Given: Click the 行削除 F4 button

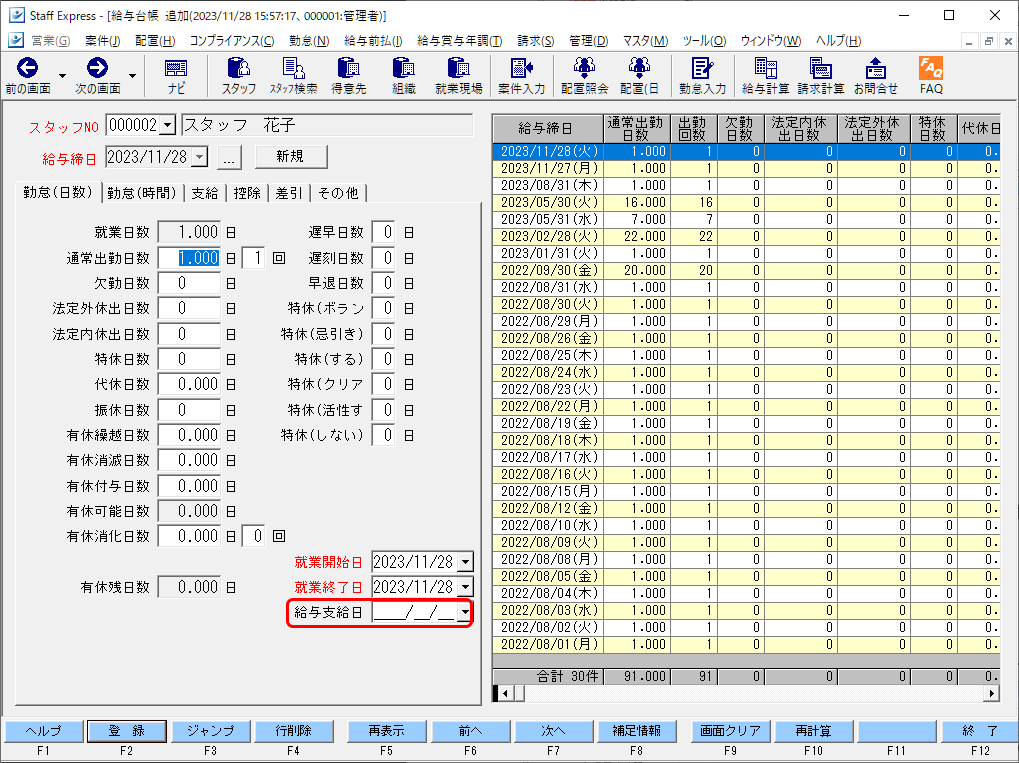Looking at the screenshot, I should pyautogui.click(x=294, y=731).
